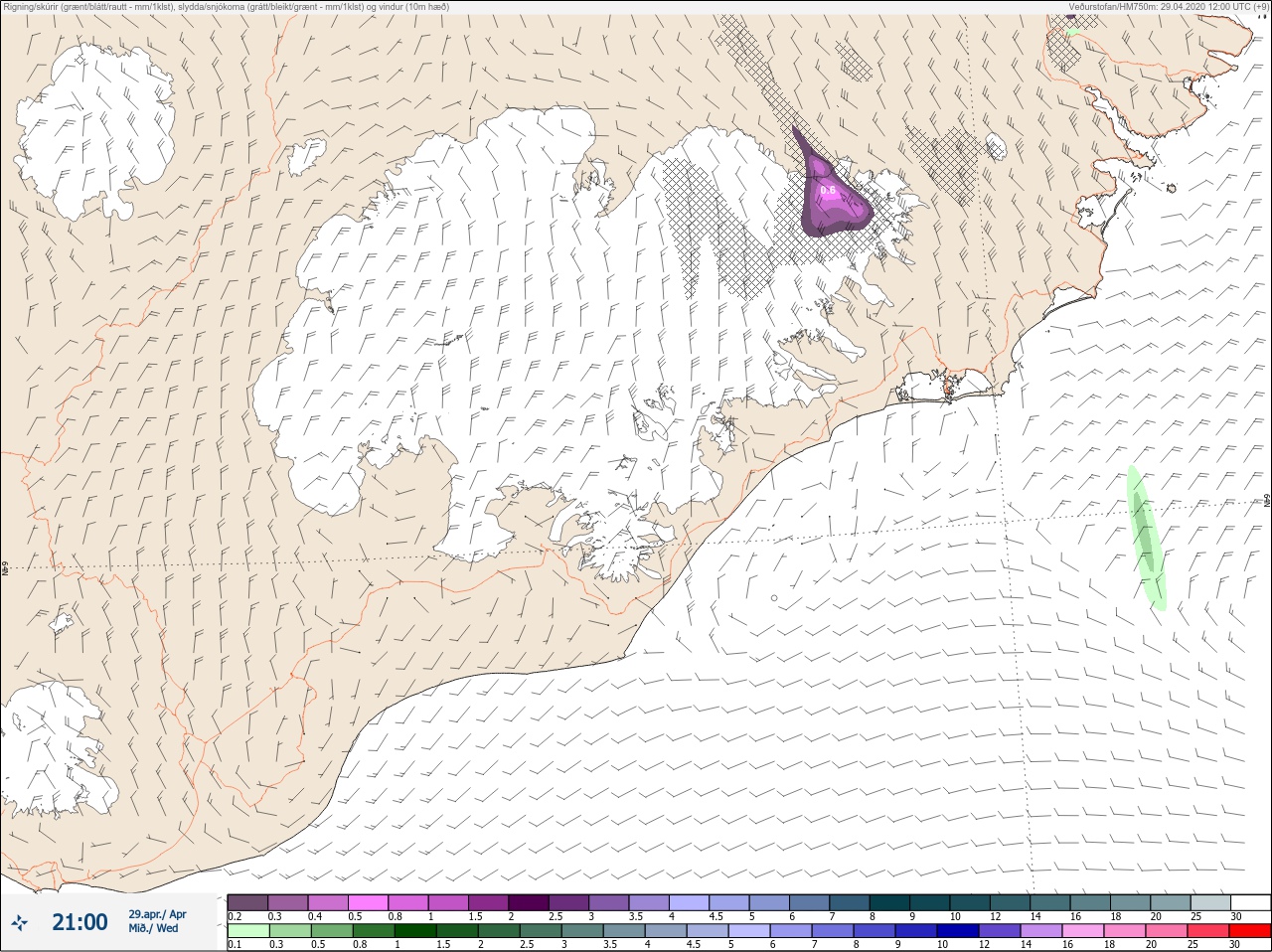
Task: Click the 0.6 value inside the purple snowfall area
Action: point(828,190)
